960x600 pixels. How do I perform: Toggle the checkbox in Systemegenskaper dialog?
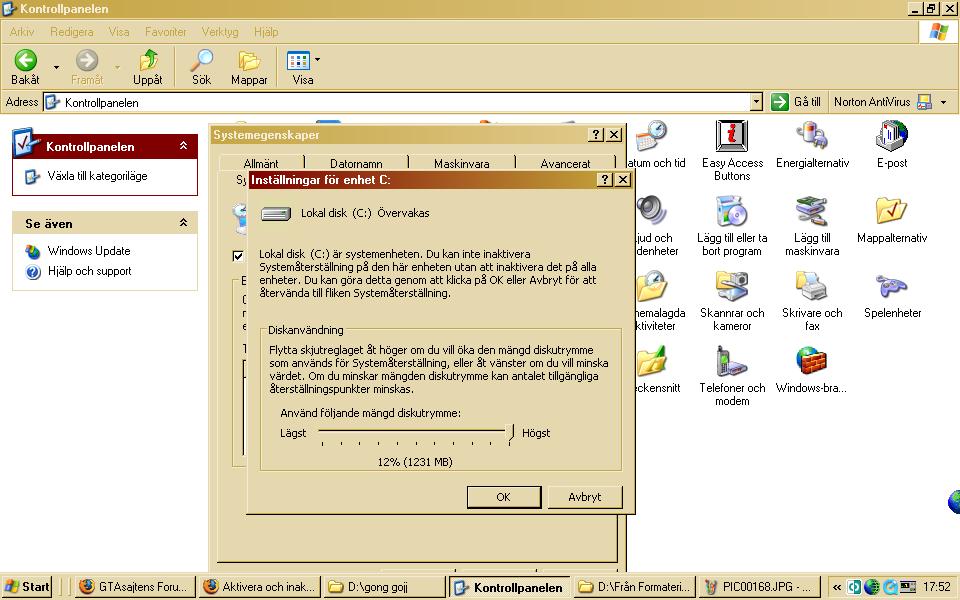(x=238, y=256)
